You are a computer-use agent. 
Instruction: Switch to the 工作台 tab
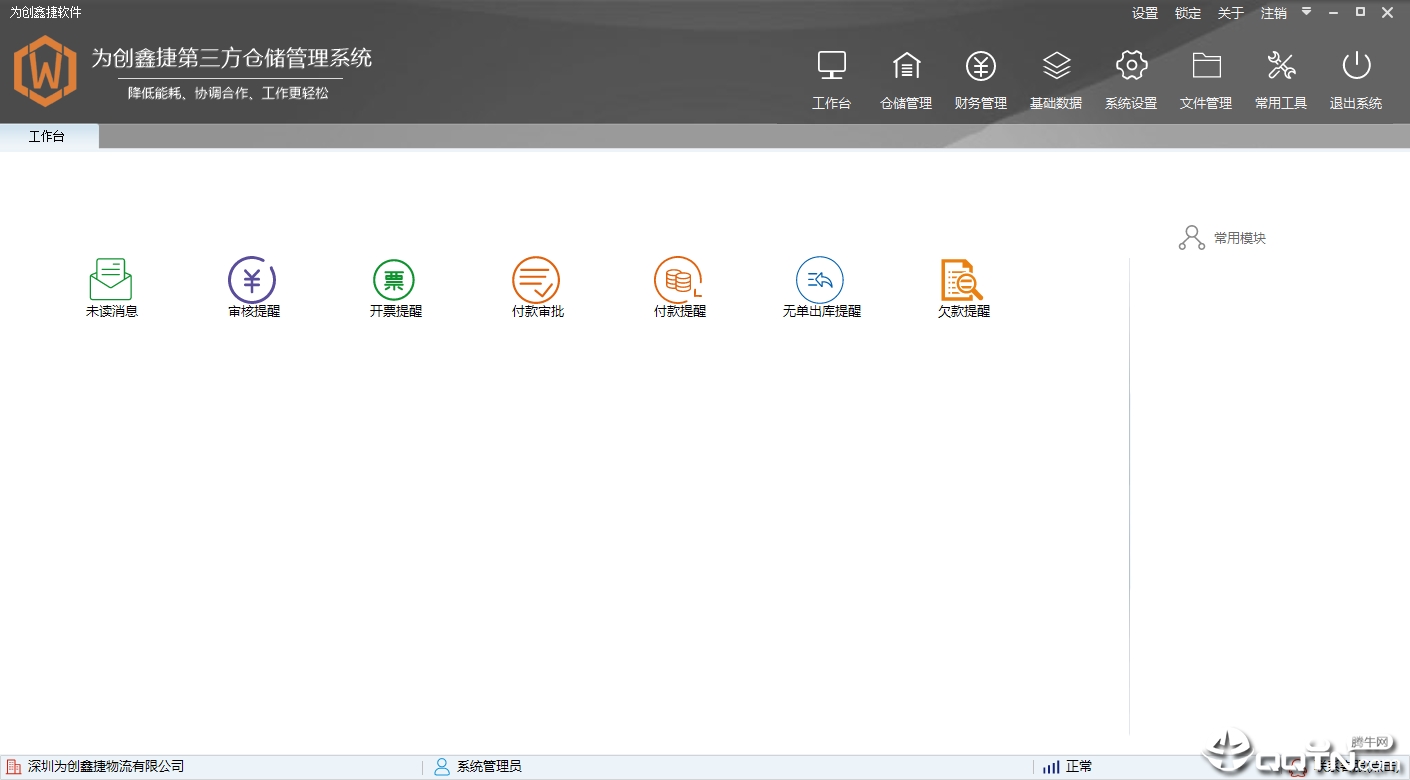(x=48, y=136)
